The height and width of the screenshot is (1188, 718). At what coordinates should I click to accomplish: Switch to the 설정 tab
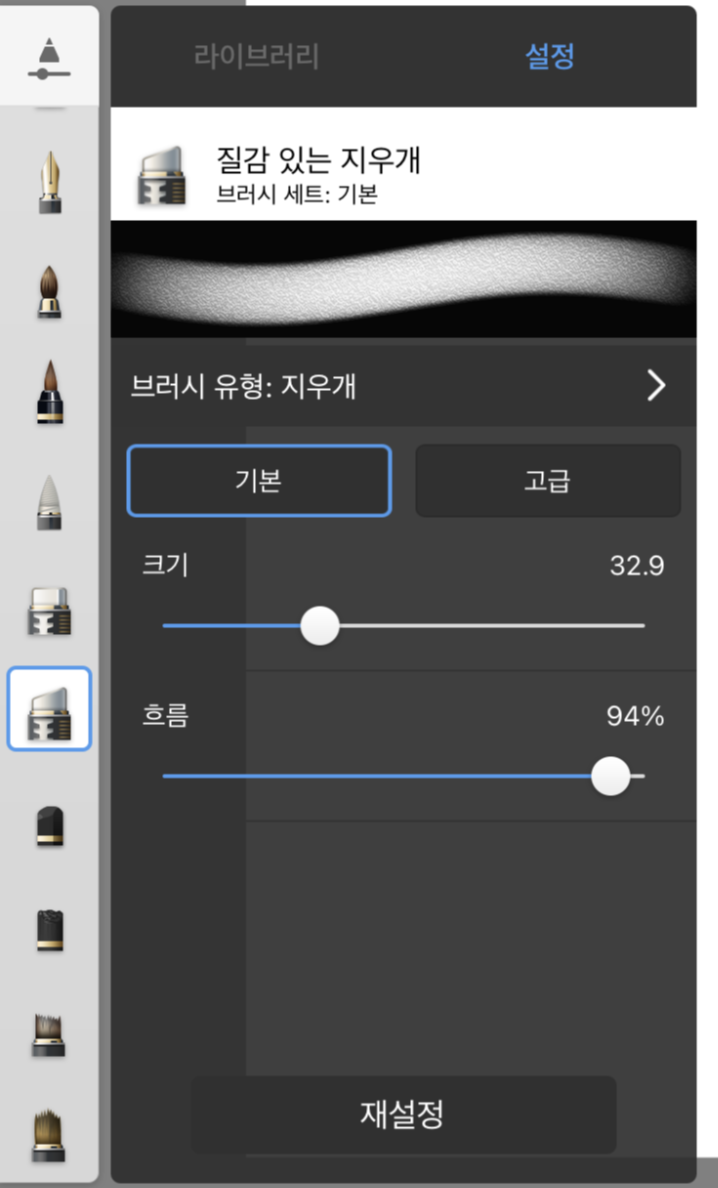tap(550, 57)
